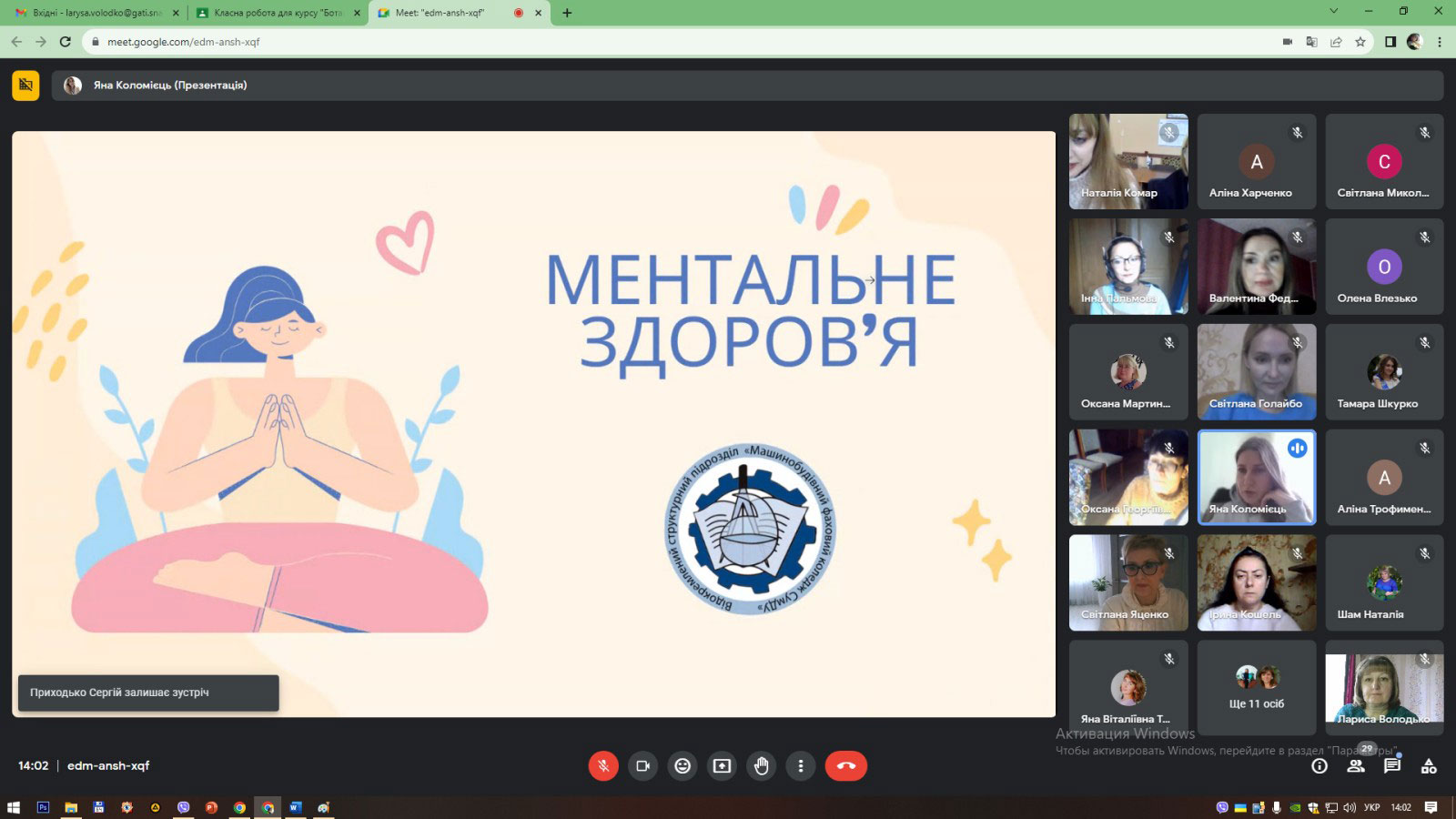Image resolution: width=1456 pixels, height=819 pixels.
Task: Select Світлана Голайбо video tile
Action: coord(1257,372)
